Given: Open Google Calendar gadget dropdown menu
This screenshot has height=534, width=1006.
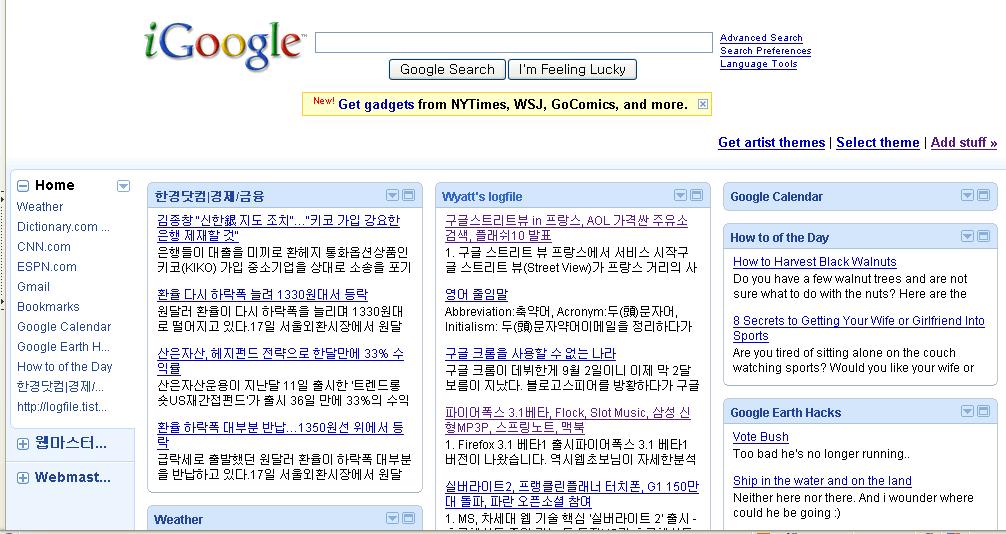Looking at the screenshot, I should (967, 195).
